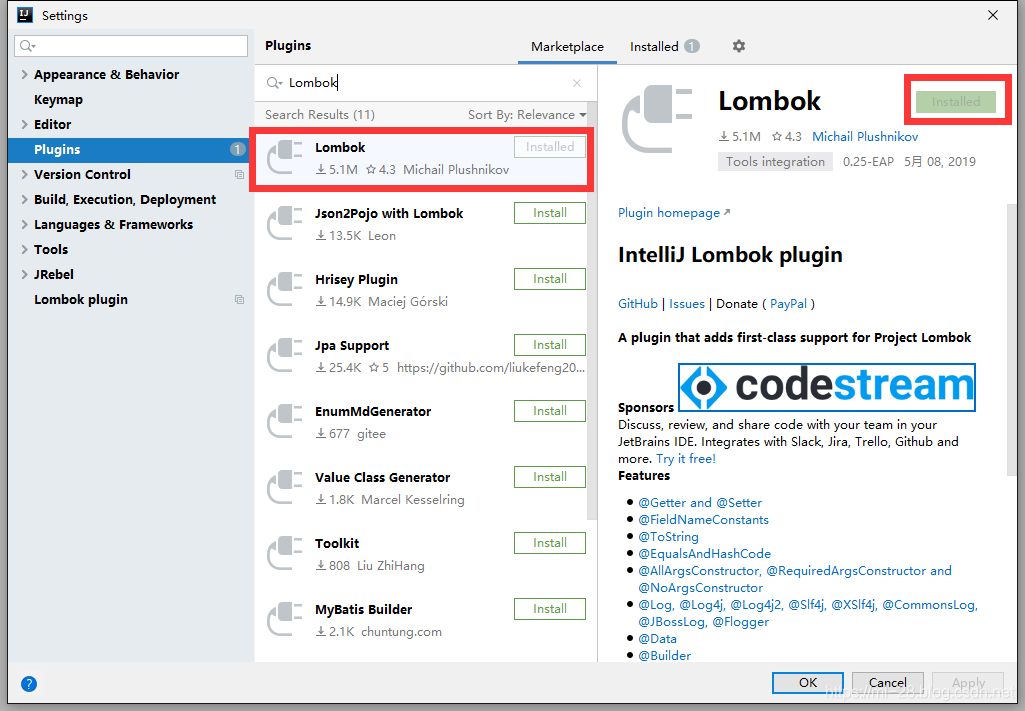Click the large Lombok logo in the detail pane
Viewport: 1025px width, 711px height.
tap(657, 119)
